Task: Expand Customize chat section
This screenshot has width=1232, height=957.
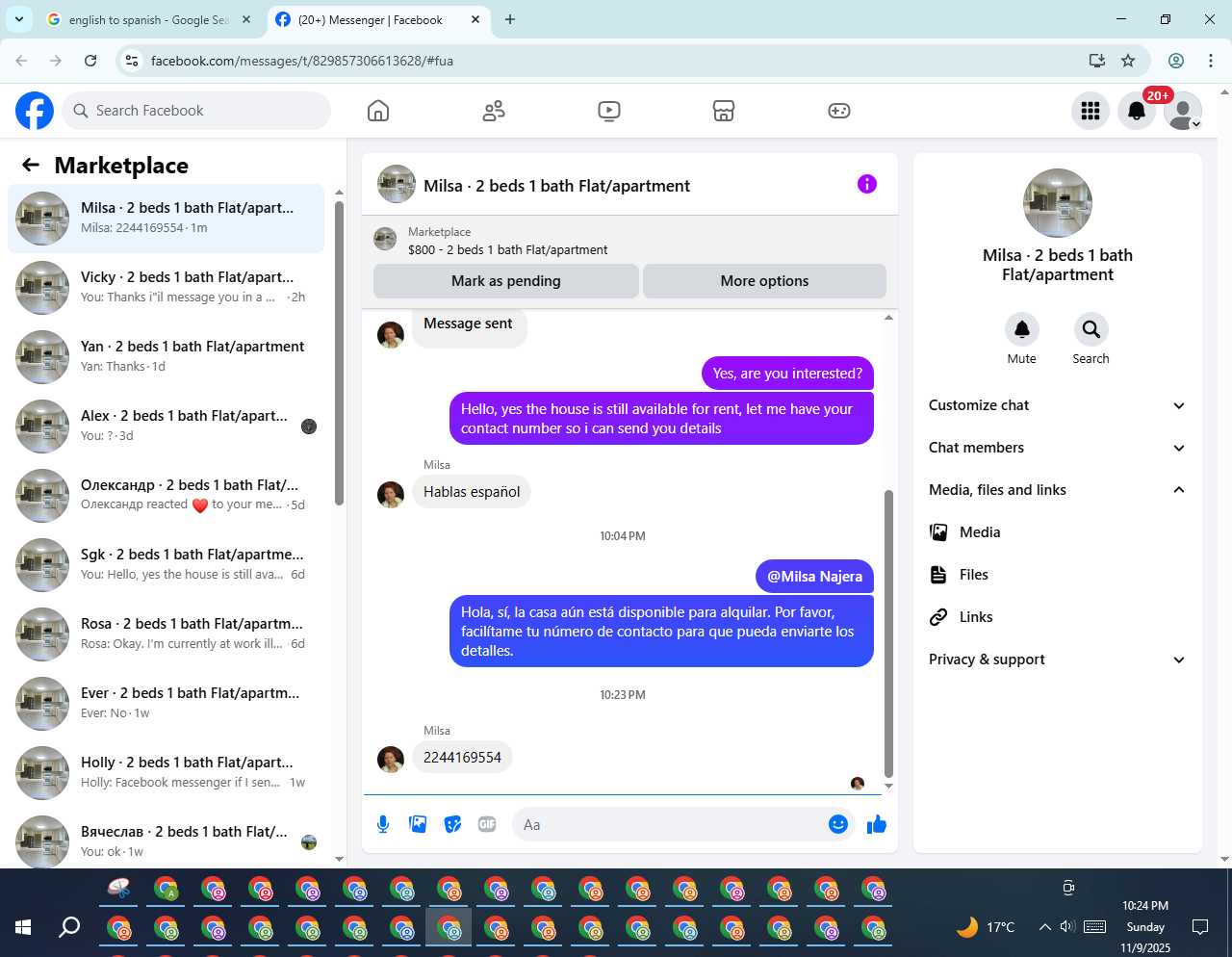Action: (1058, 405)
